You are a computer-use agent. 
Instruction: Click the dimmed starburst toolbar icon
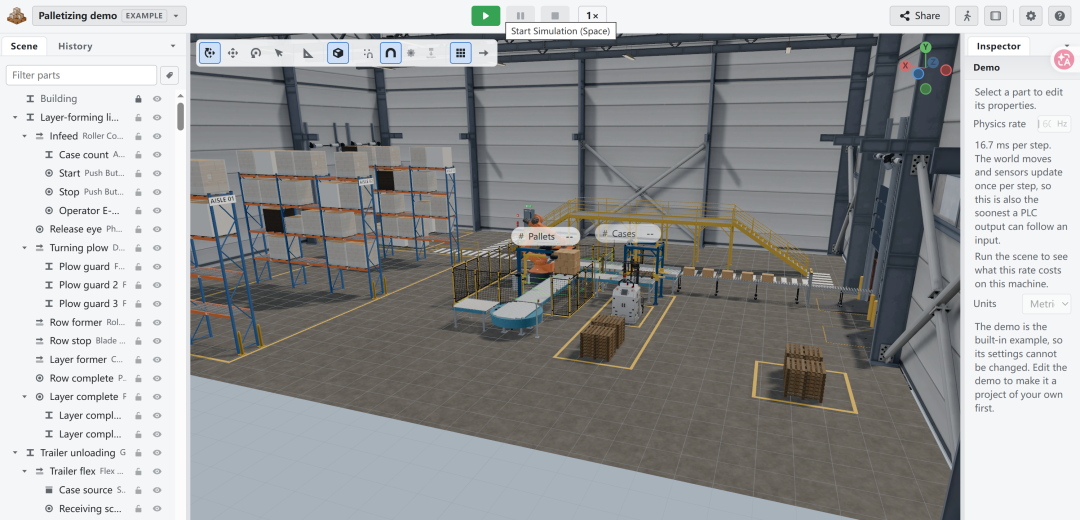coord(411,52)
